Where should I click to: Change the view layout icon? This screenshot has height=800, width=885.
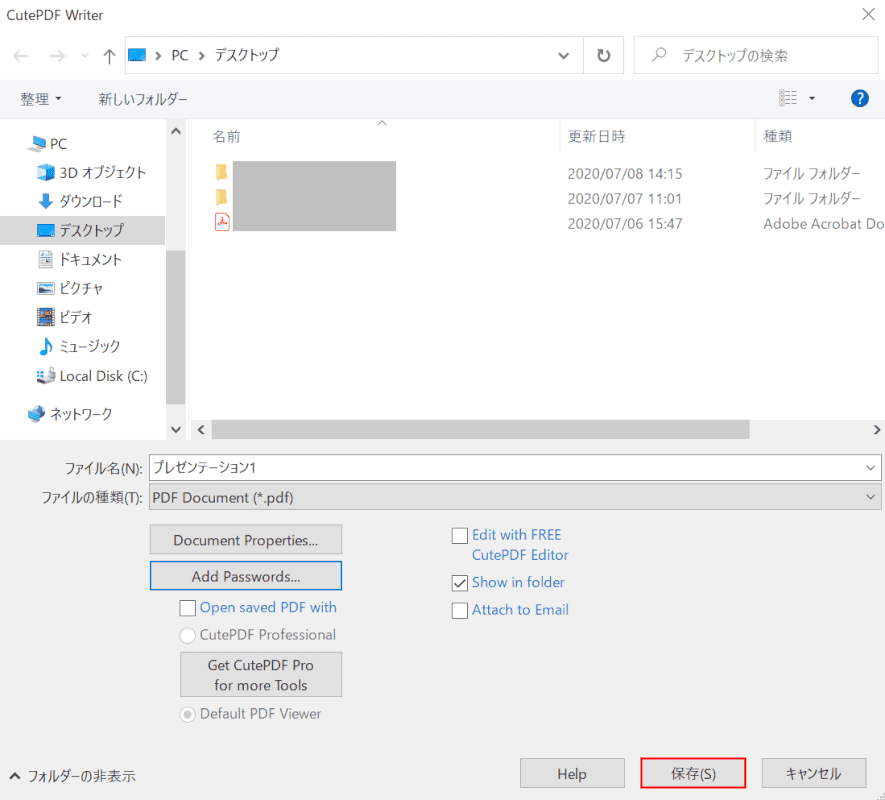[788, 98]
